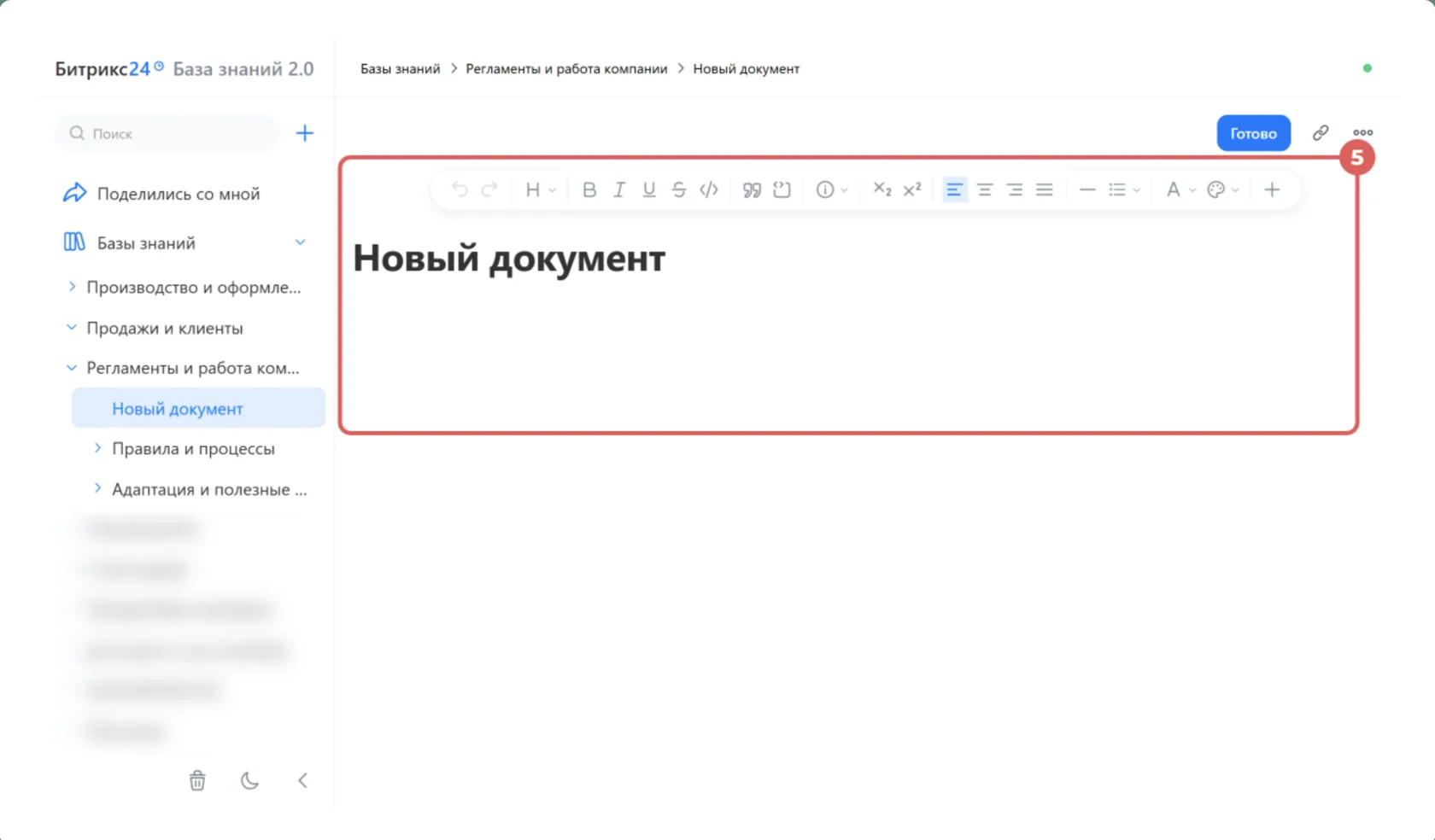The width and height of the screenshot is (1435, 840).
Task: Apply superscript formatting
Action: tap(912, 190)
